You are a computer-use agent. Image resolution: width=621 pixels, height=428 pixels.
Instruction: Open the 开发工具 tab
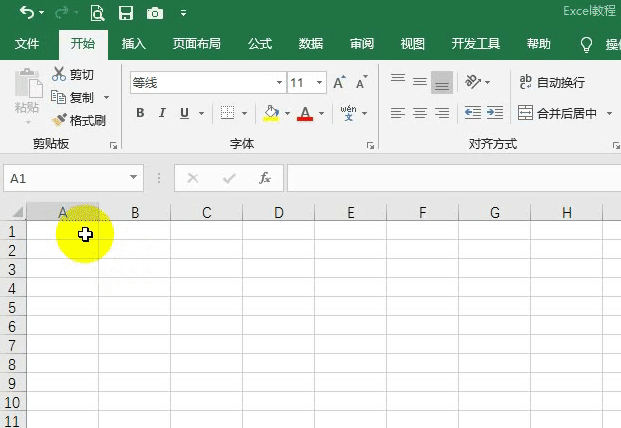point(476,44)
